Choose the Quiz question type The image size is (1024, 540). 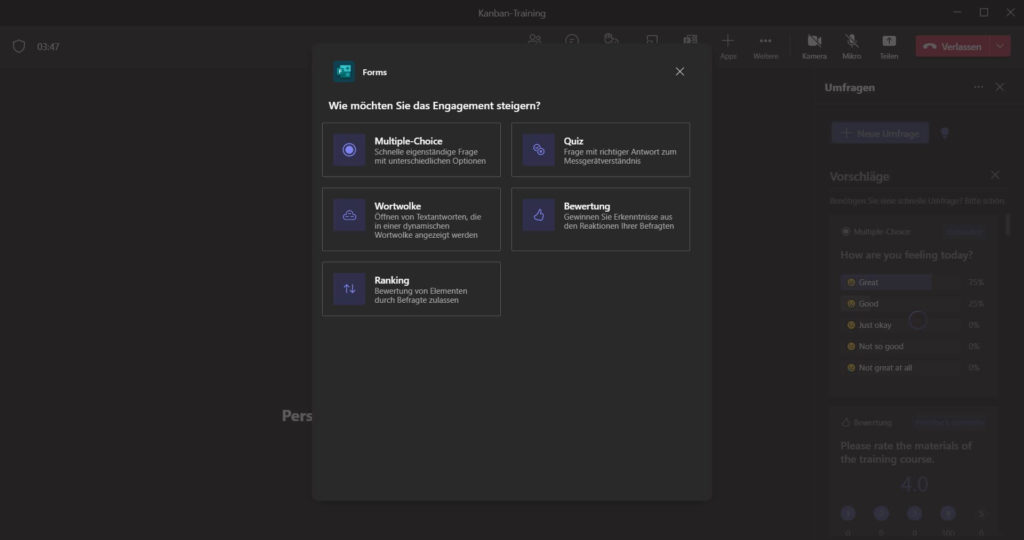600,150
